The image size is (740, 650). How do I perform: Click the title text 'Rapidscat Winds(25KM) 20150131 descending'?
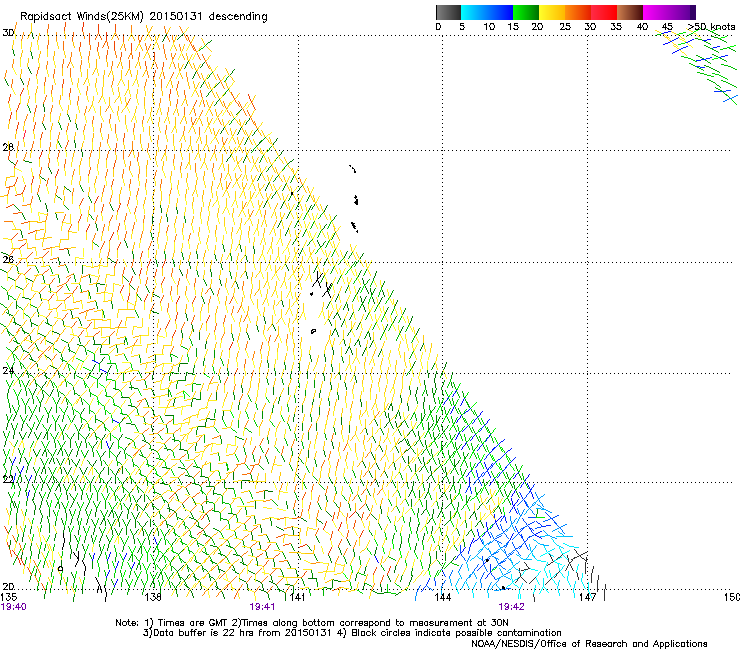coord(143,17)
